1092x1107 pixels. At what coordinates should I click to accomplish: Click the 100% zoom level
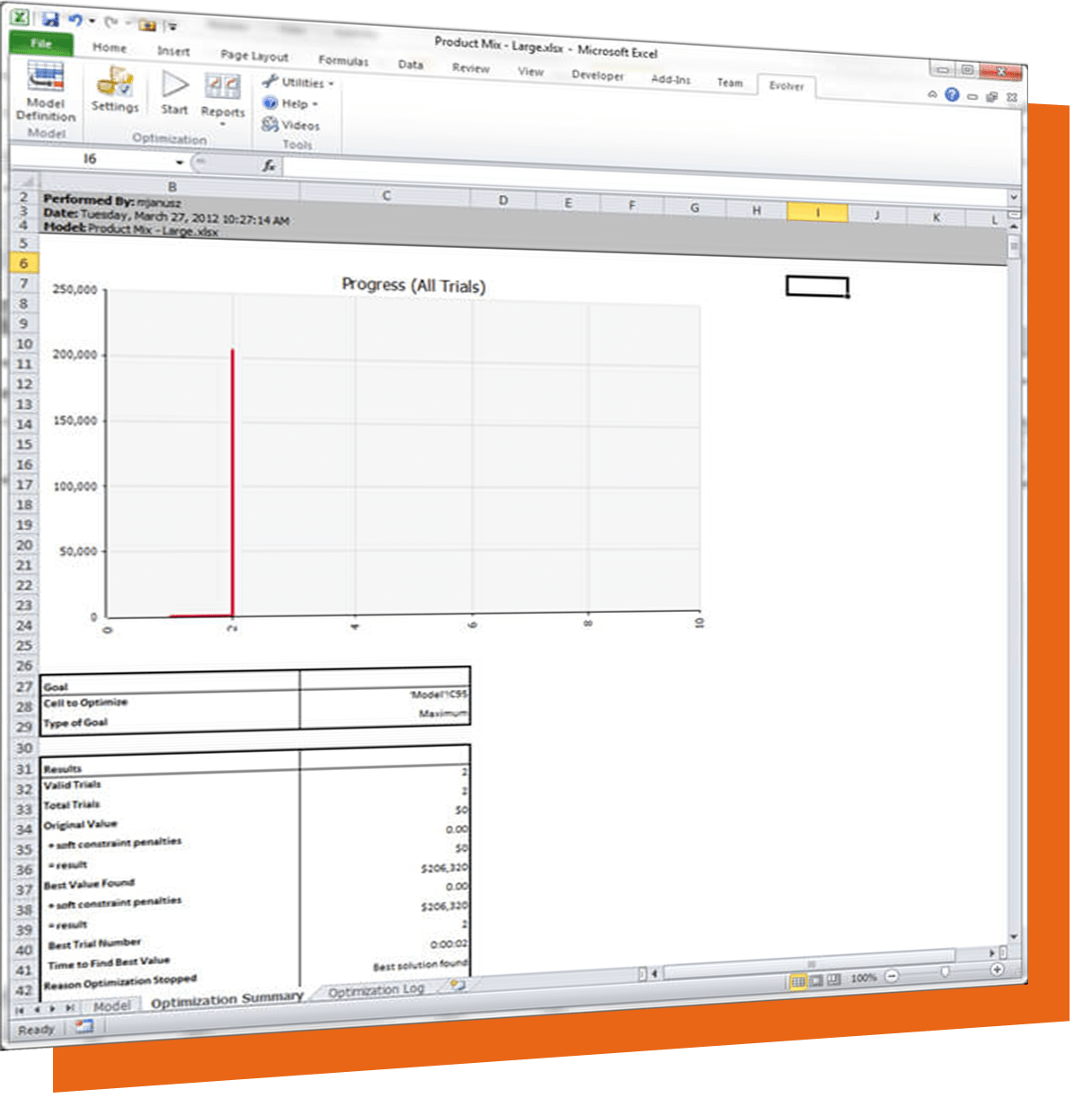(864, 978)
